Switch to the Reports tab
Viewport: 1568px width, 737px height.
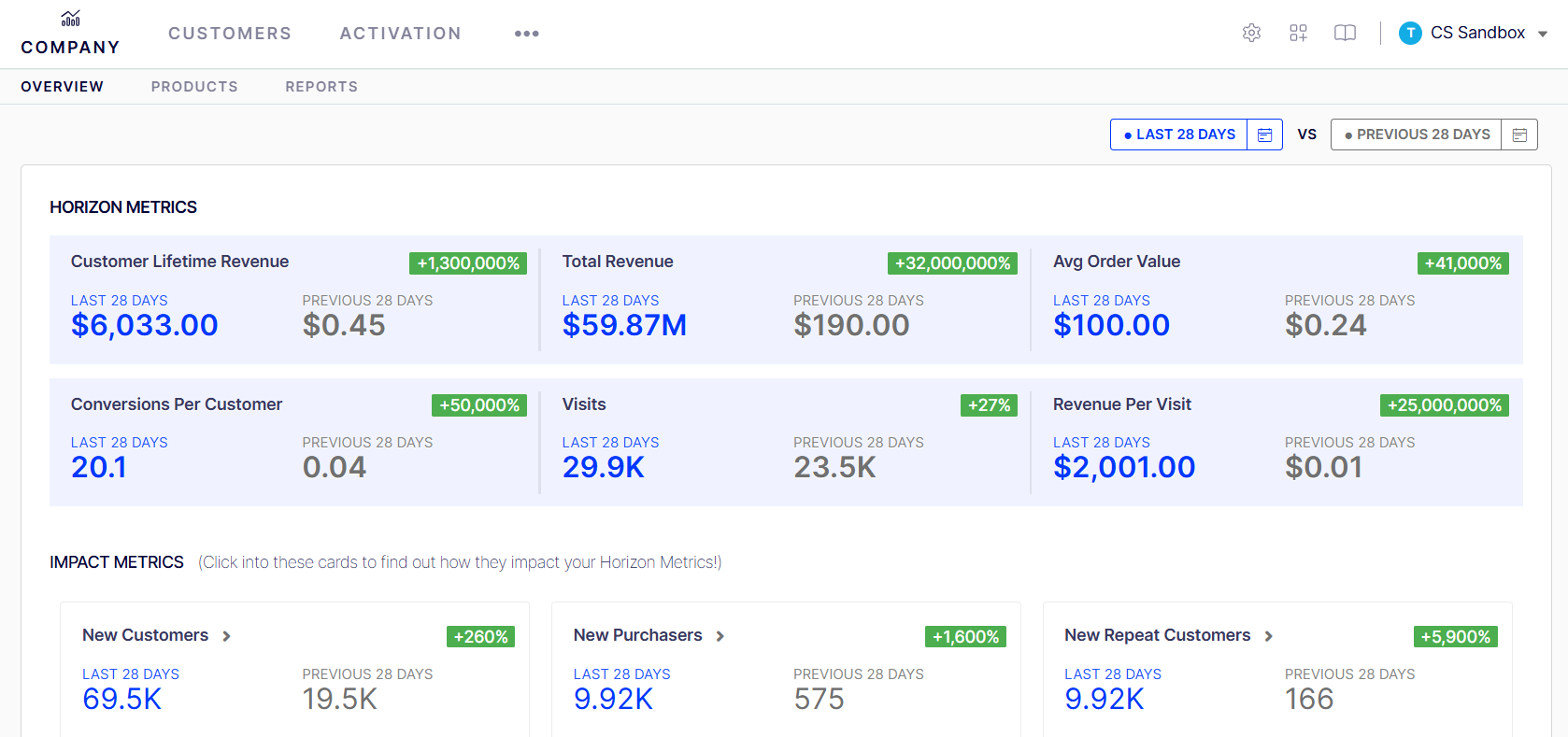click(x=321, y=87)
